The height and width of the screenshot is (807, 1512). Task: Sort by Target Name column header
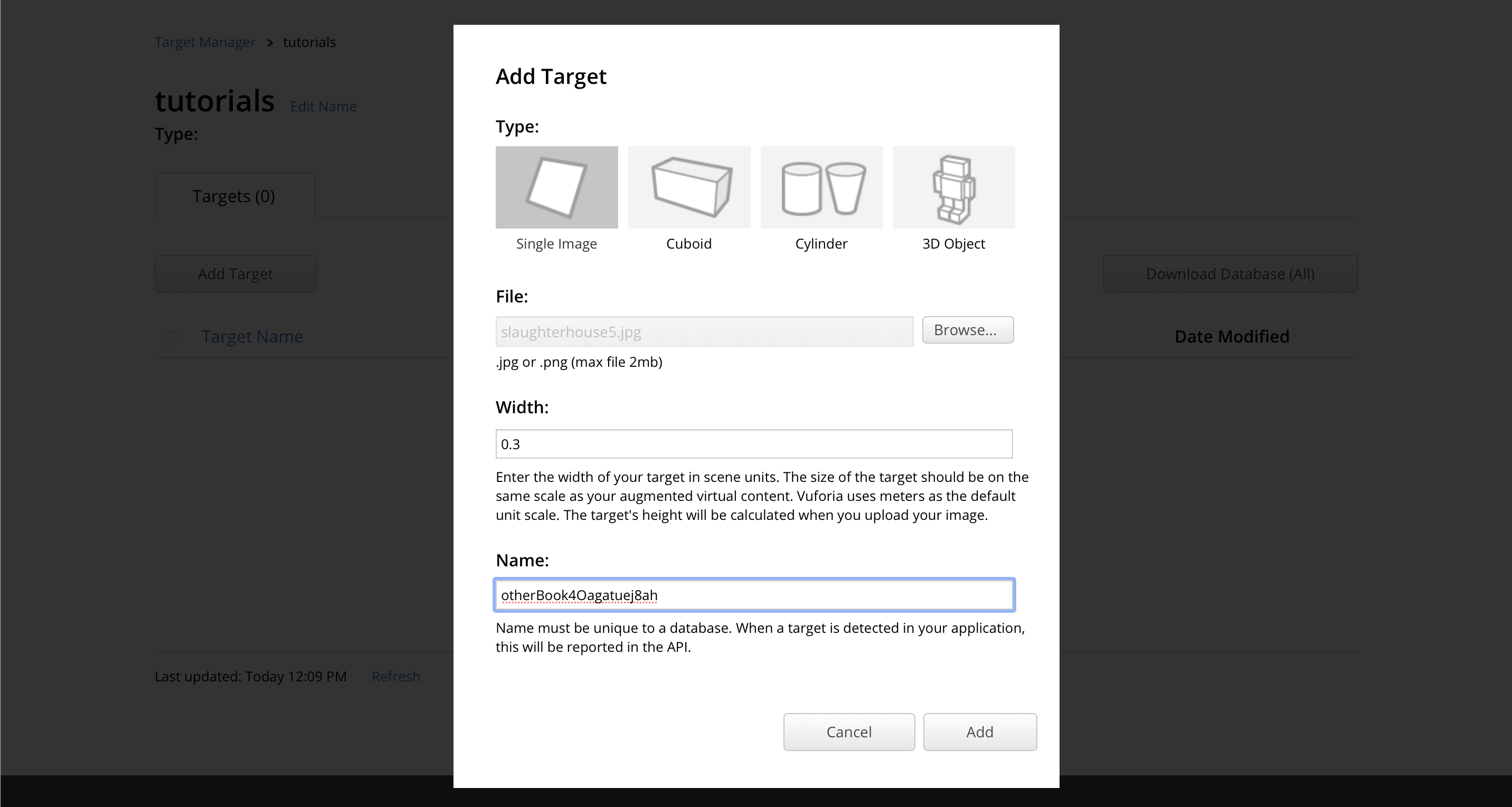pos(252,336)
